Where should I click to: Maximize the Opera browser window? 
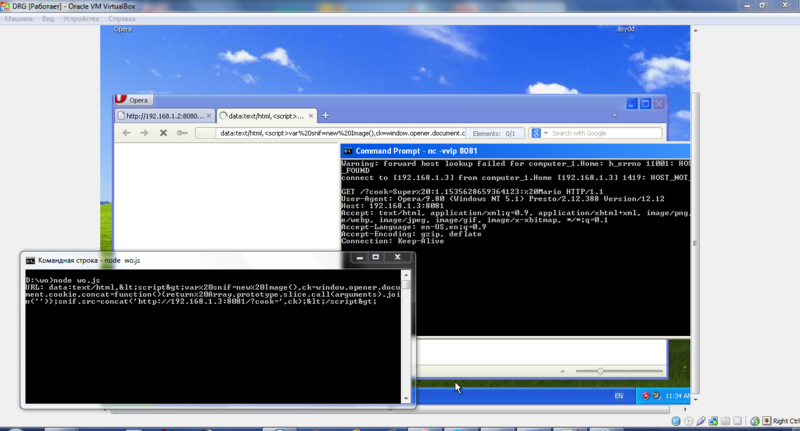click(x=645, y=104)
